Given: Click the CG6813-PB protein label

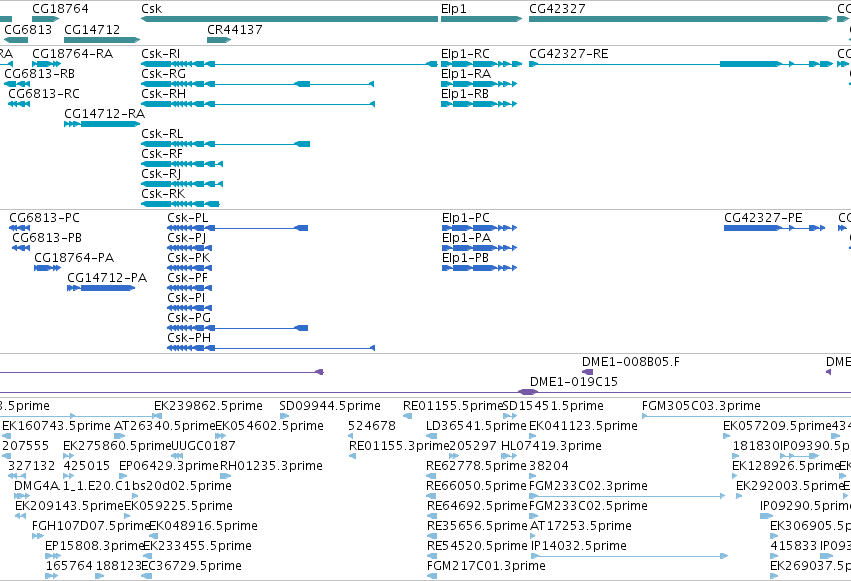Looking at the screenshot, I should tap(47, 238).
